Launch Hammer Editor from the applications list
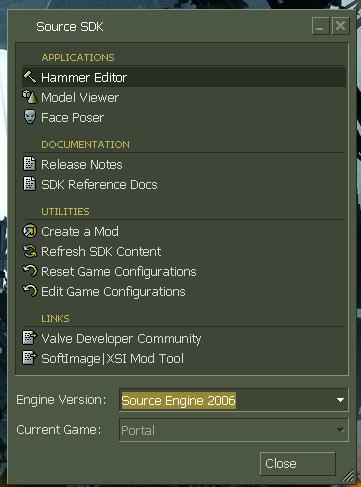The width and height of the screenshot is (361, 487). 184,77
